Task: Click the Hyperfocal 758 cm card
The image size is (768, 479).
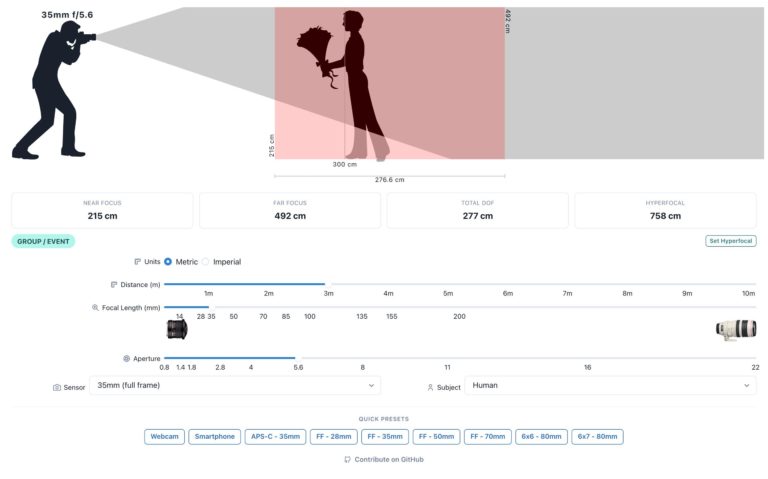Action: coord(665,211)
